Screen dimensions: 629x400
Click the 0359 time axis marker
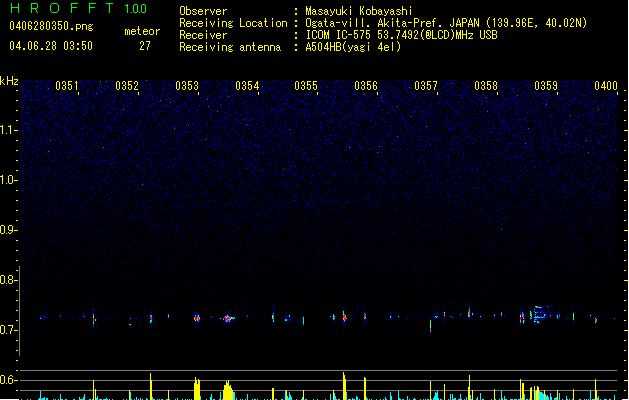pyautogui.click(x=546, y=86)
